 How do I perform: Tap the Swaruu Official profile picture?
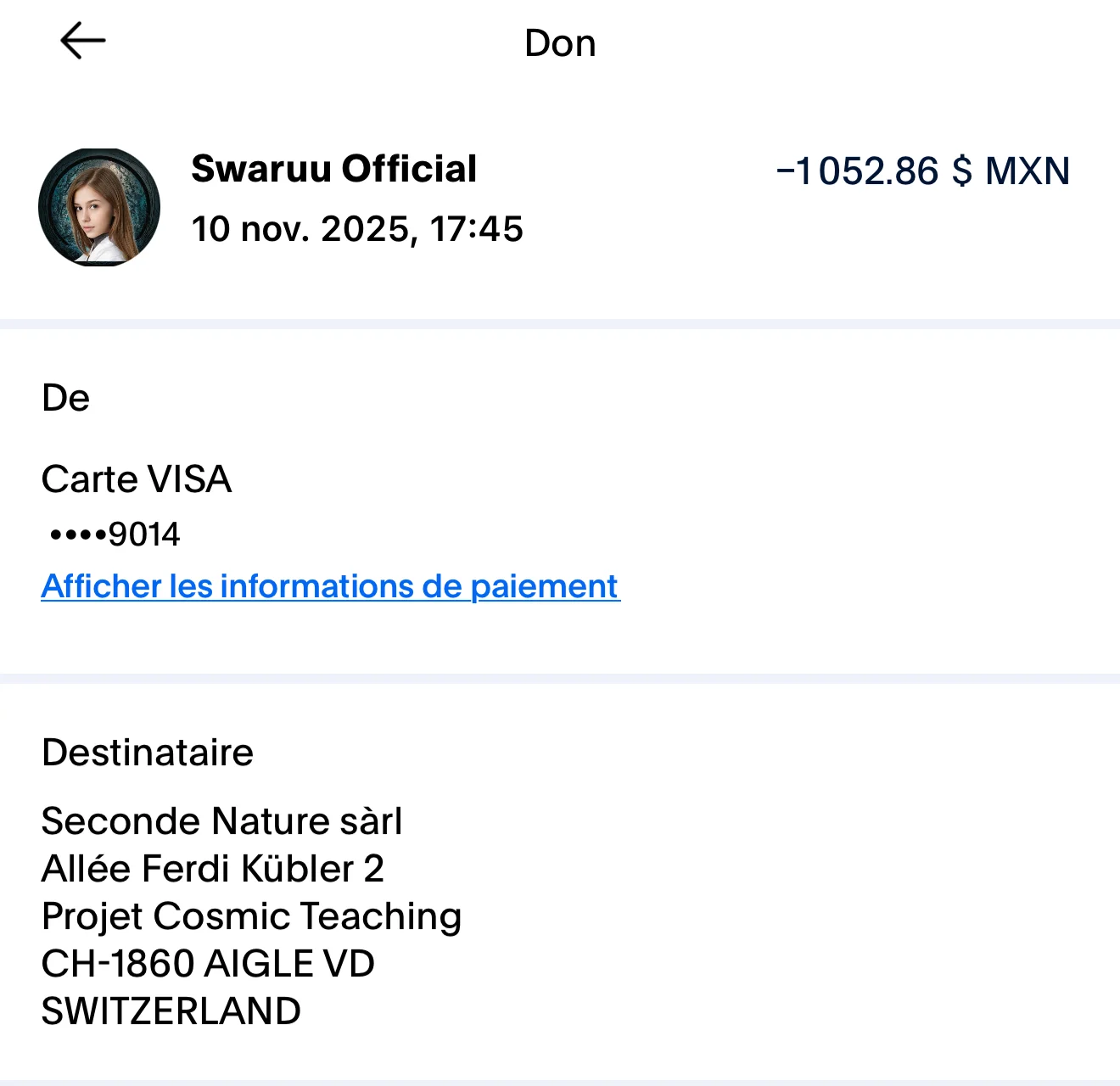[99, 207]
